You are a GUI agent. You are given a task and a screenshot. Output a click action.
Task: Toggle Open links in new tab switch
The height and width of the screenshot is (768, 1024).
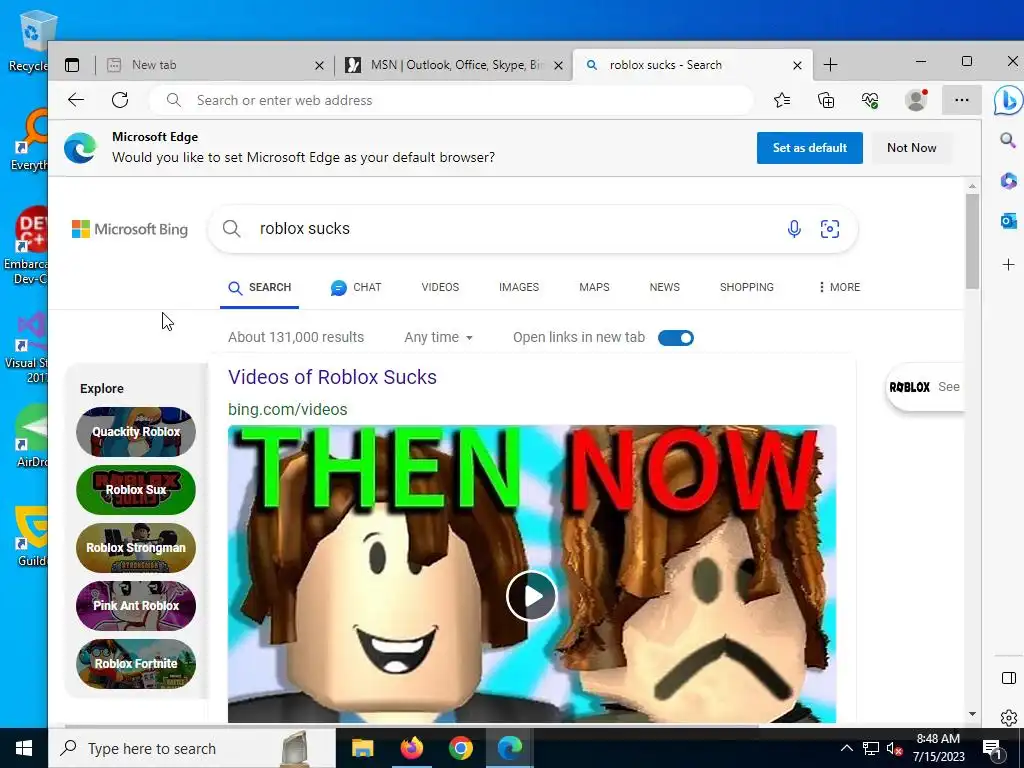[676, 338]
